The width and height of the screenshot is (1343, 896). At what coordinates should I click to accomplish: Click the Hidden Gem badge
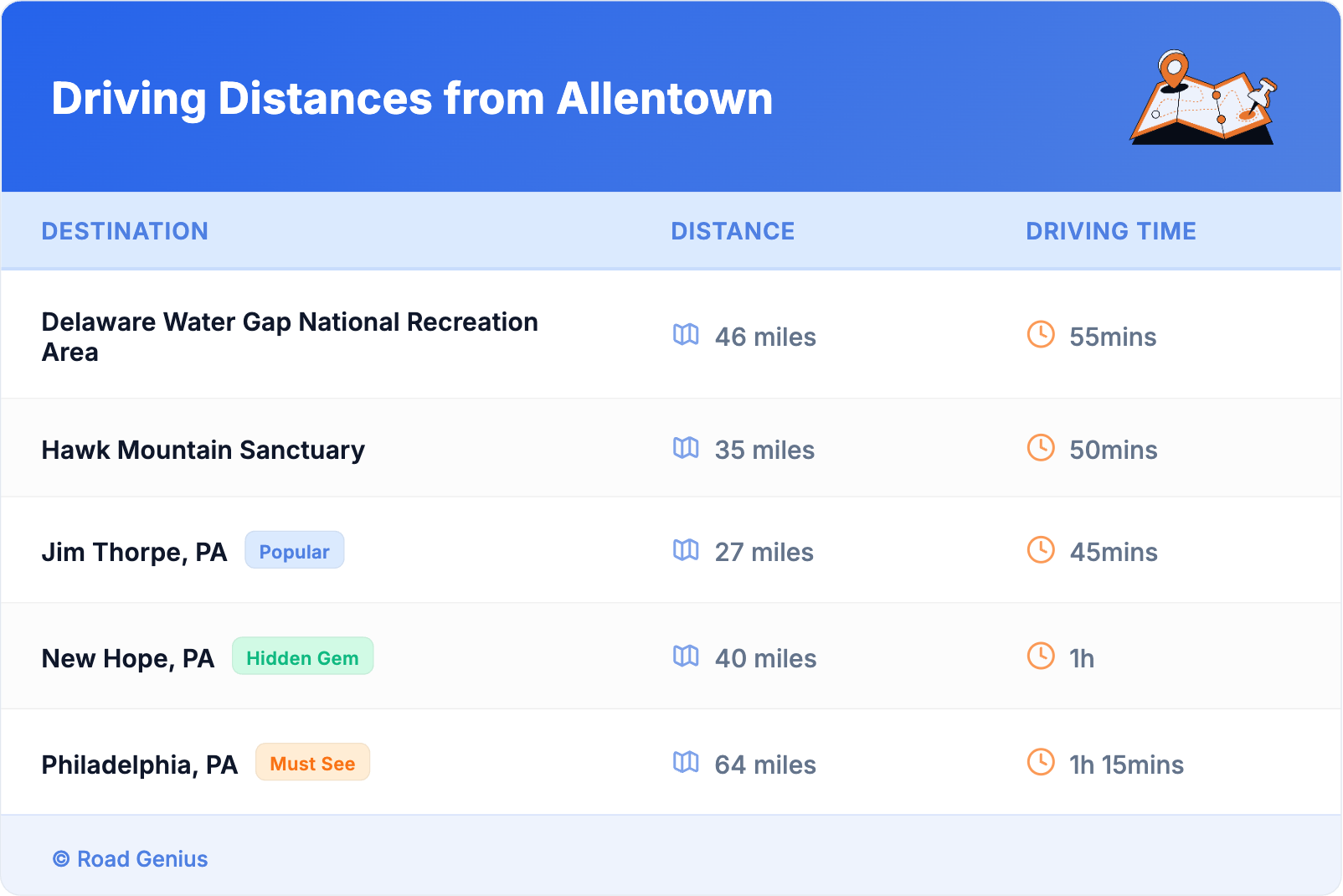[302, 657]
